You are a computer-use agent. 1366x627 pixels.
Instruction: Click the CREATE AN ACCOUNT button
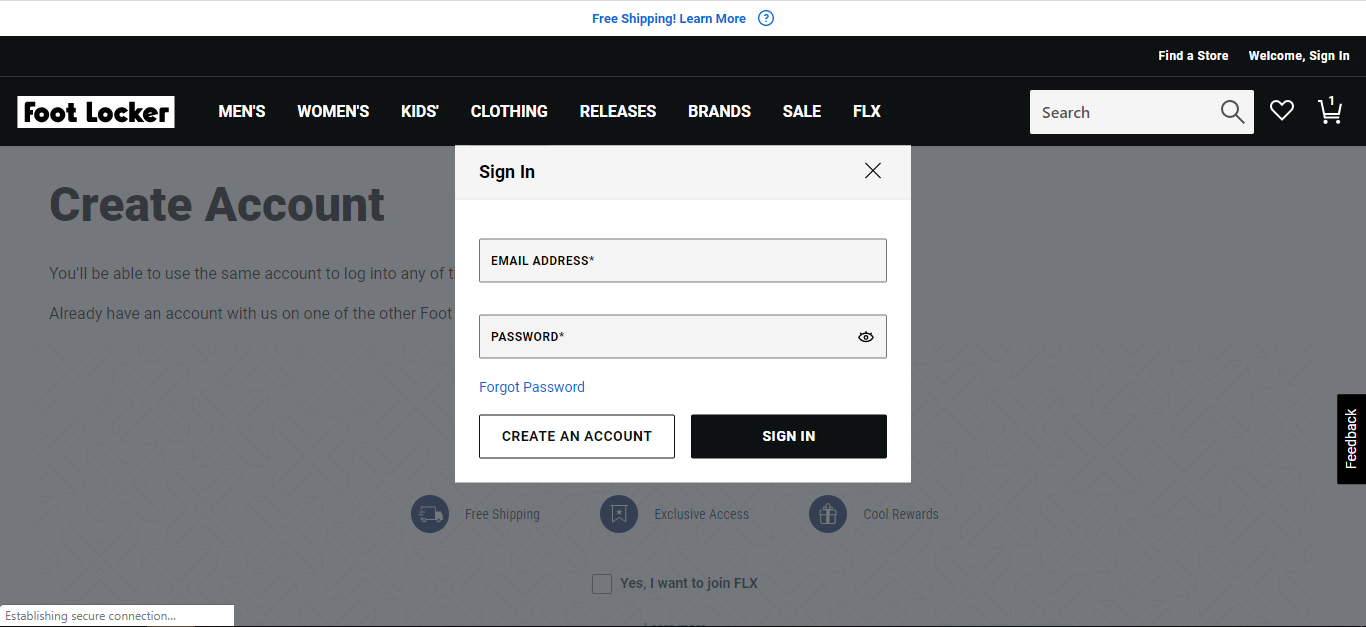click(x=577, y=437)
